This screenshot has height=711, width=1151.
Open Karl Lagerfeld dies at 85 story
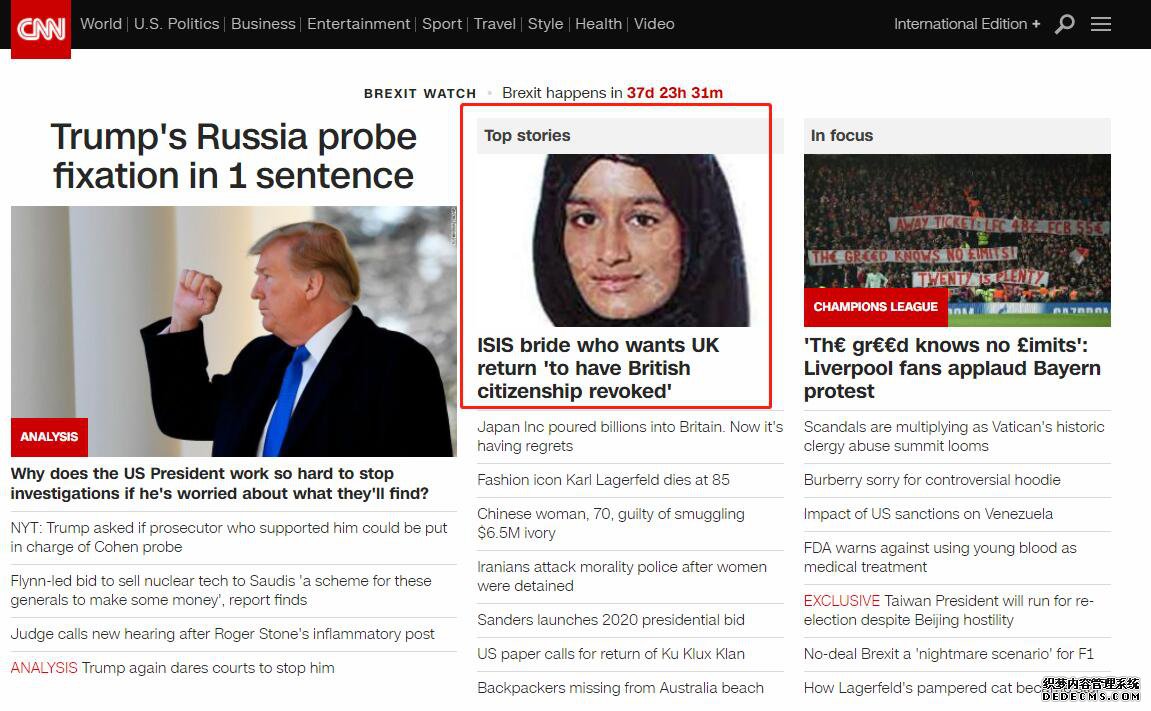603,480
